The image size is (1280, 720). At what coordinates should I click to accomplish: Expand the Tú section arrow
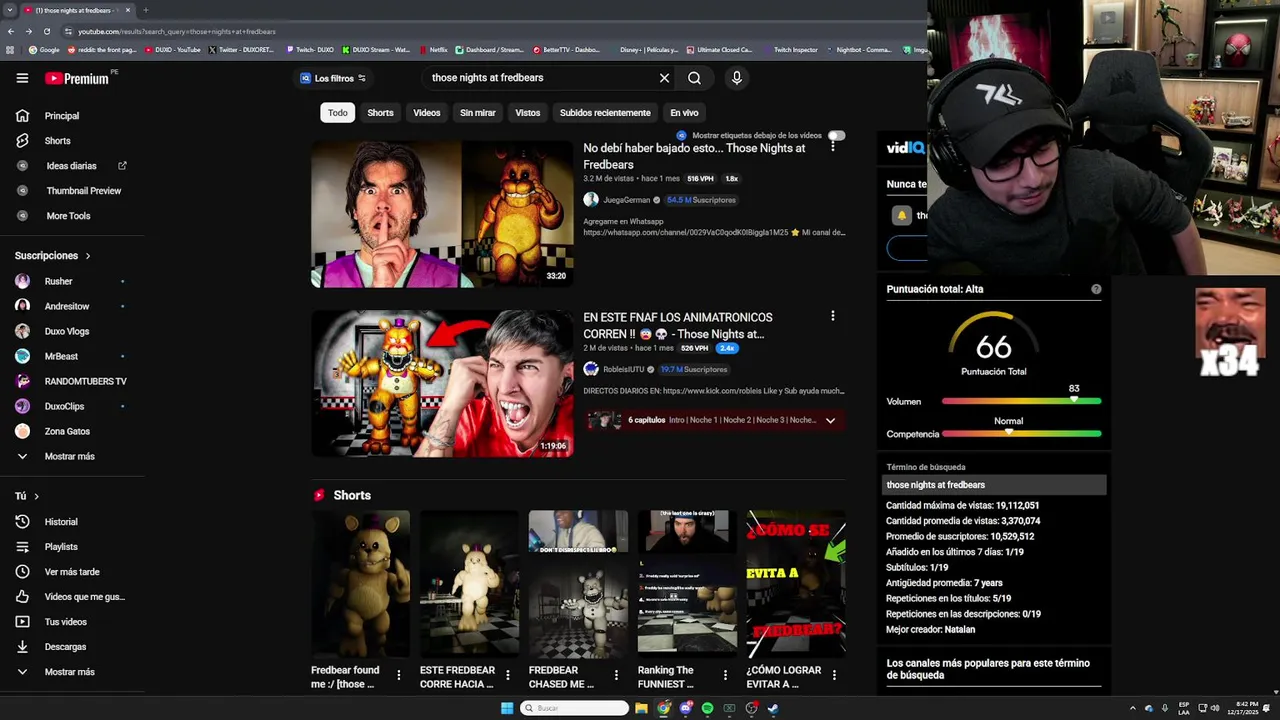[x=37, y=496]
